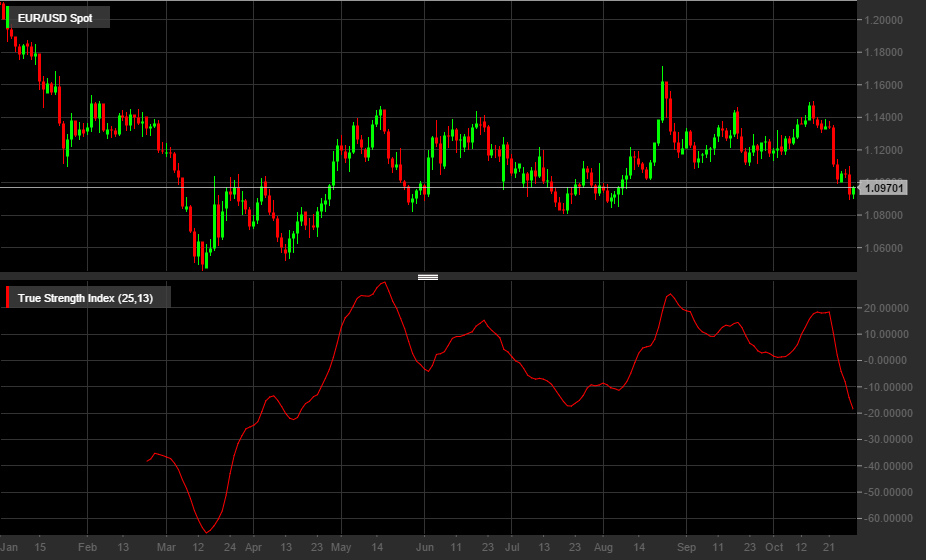Click the 1.12000 price axis label
This screenshot has height=560, width=926.
[883, 150]
